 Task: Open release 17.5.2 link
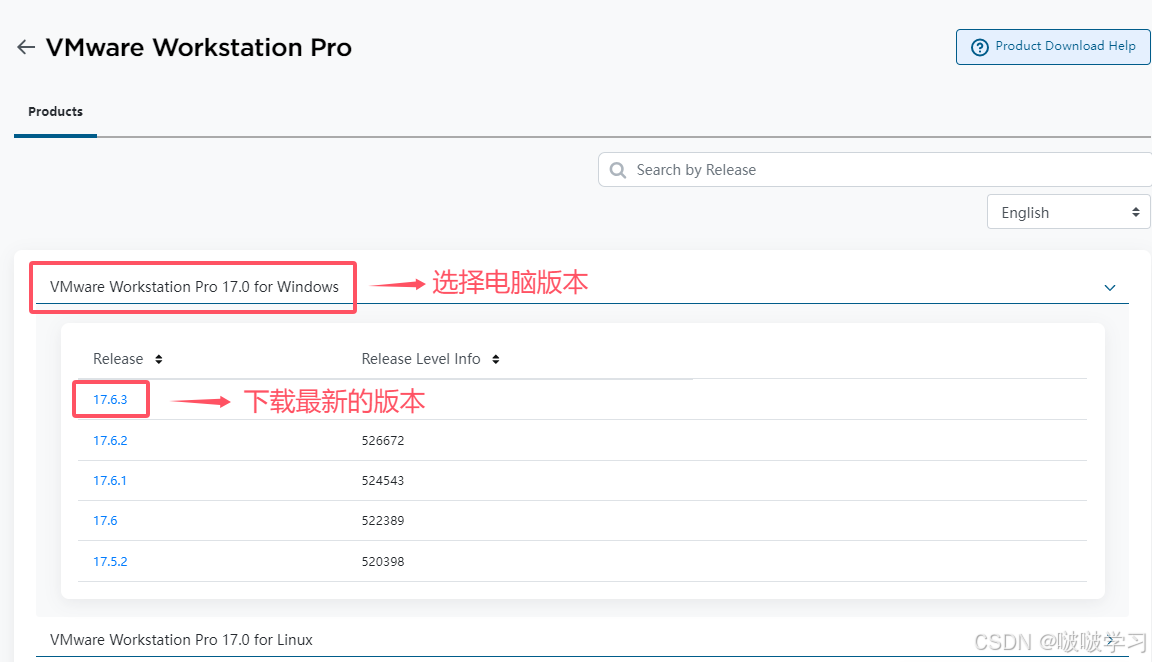point(110,561)
